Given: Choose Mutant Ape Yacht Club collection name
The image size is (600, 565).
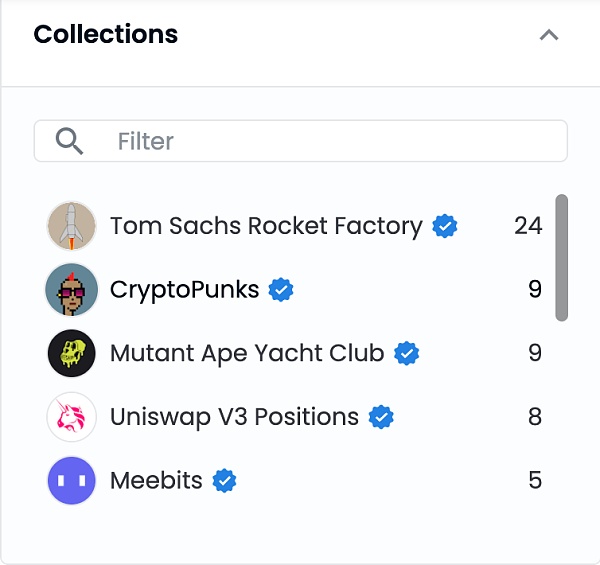Looking at the screenshot, I should click(x=247, y=353).
